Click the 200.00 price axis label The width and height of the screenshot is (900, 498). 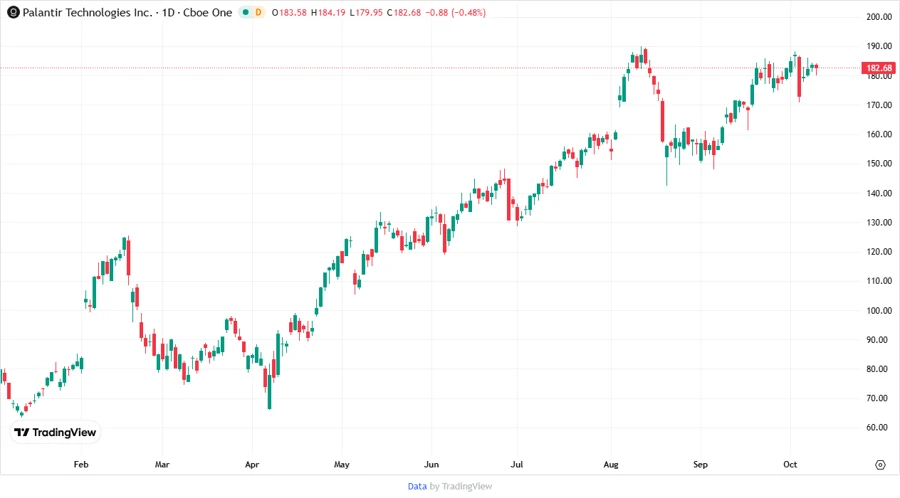point(879,17)
